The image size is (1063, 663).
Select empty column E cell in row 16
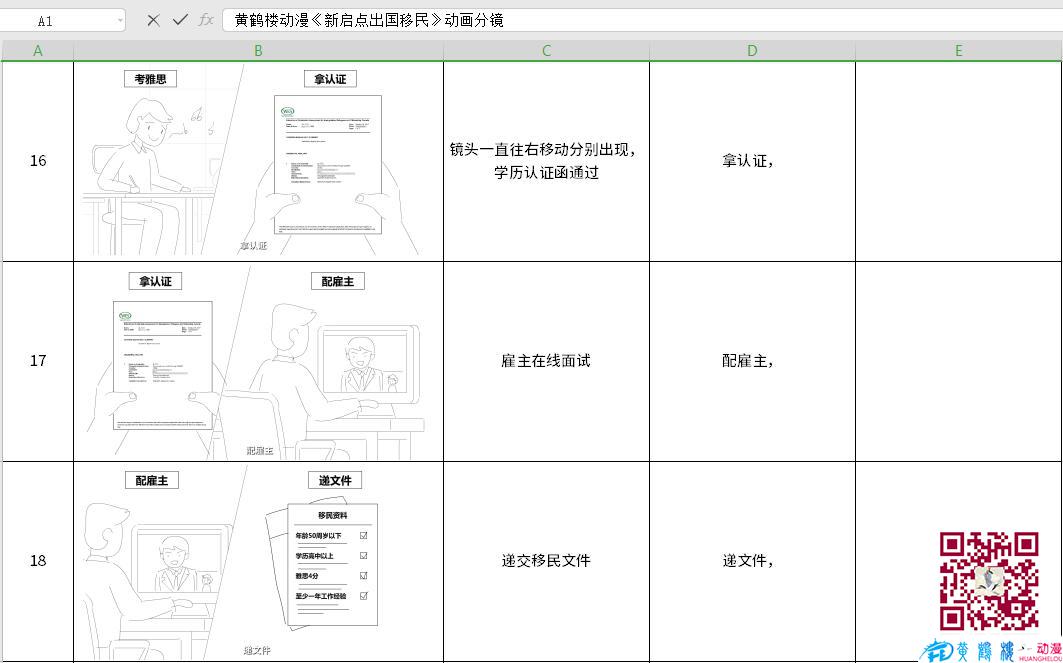click(959, 161)
